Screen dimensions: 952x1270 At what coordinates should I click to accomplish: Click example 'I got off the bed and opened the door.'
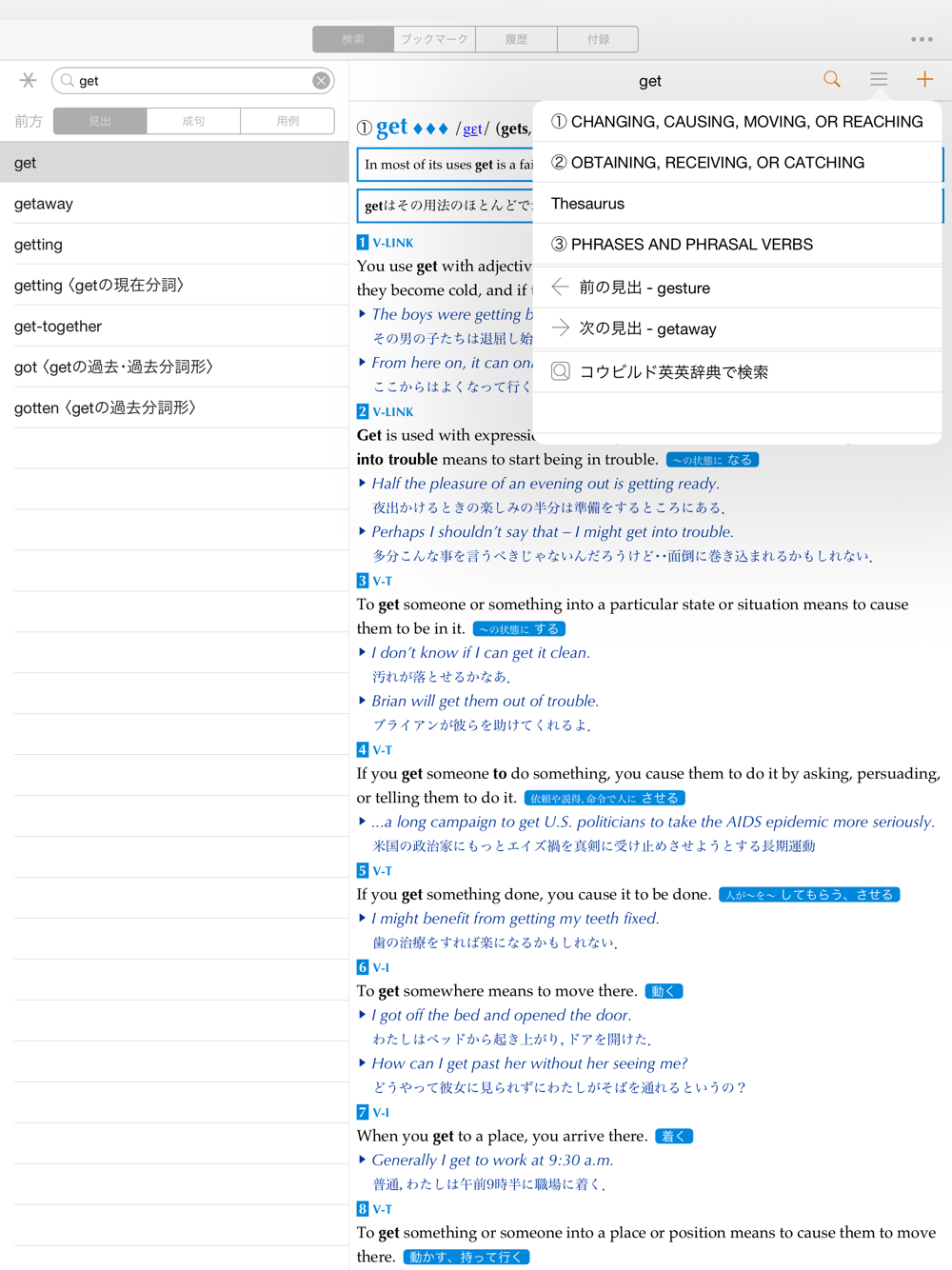pyautogui.click(x=502, y=1016)
